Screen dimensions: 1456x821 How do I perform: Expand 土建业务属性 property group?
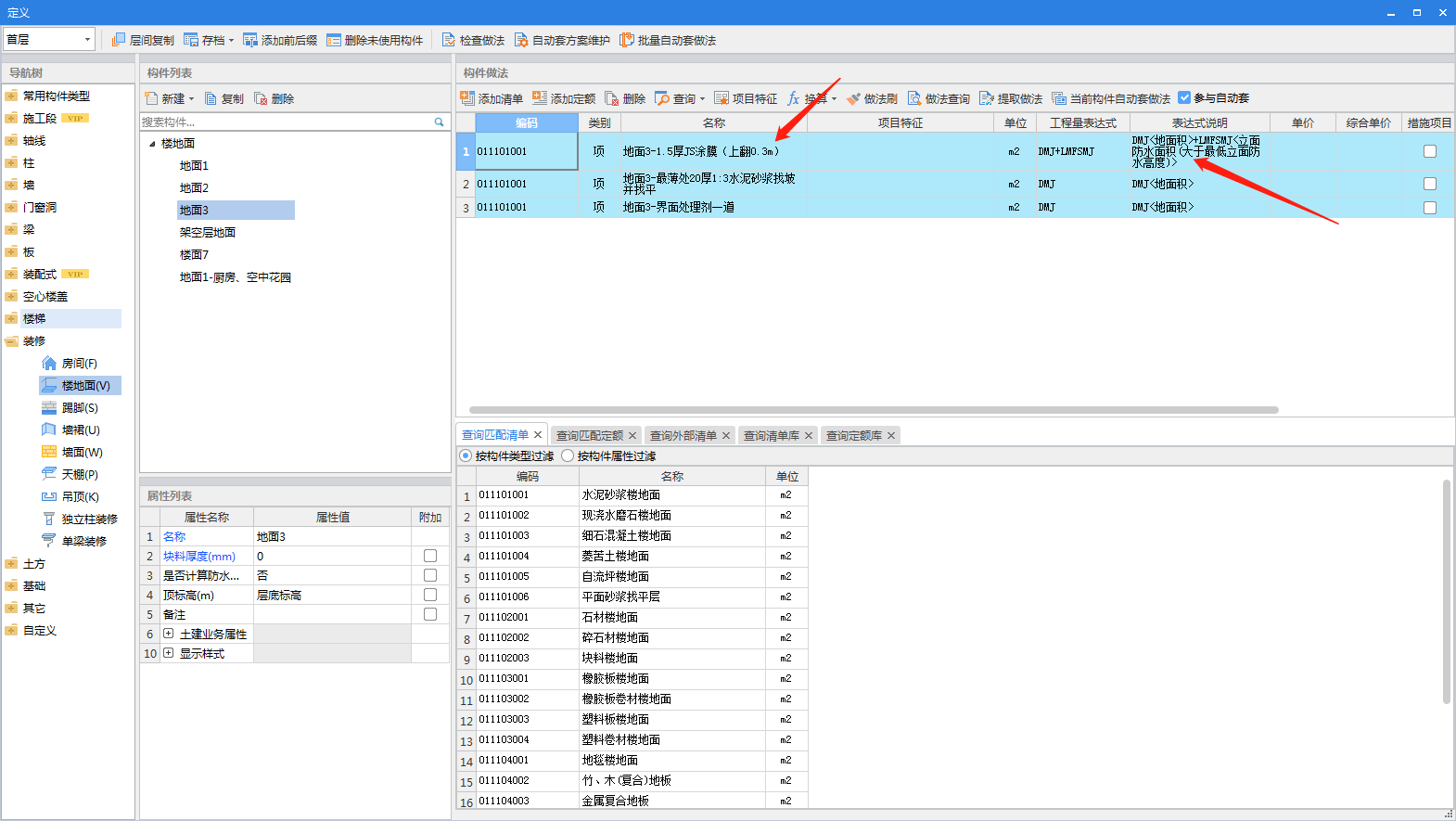[x=168, y=634]
